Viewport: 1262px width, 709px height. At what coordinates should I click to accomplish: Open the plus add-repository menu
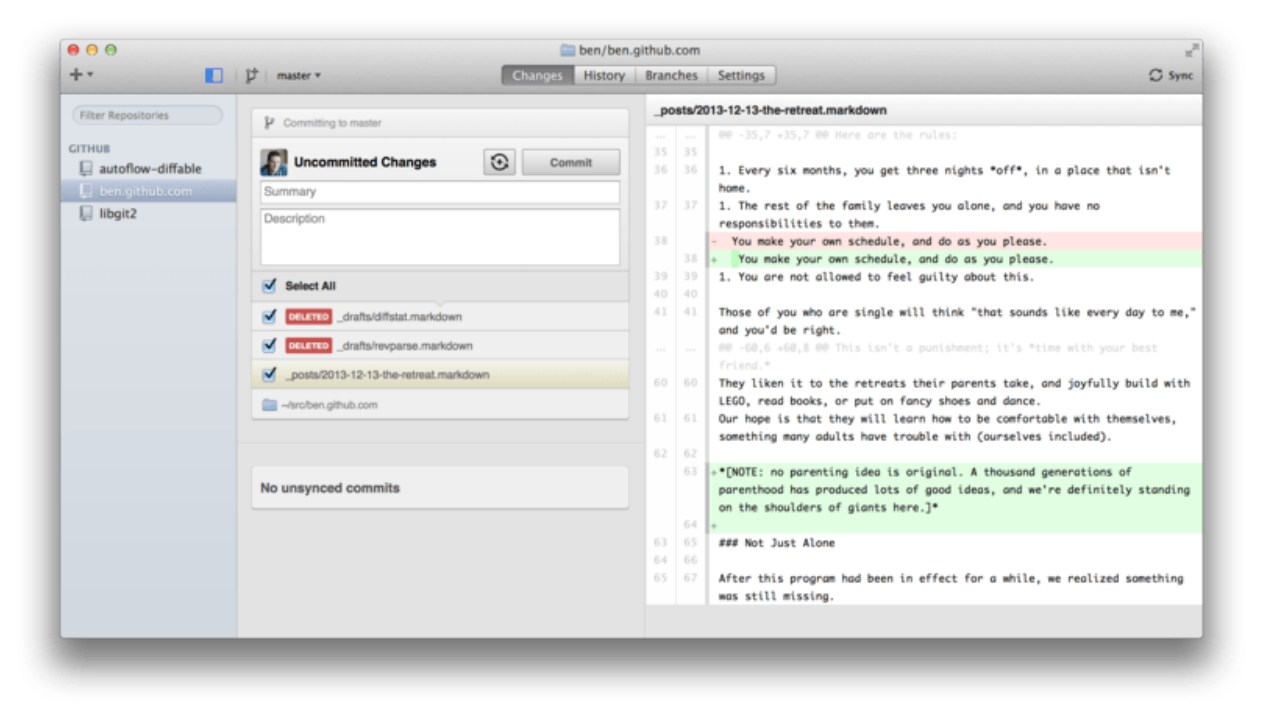click(x=81, y=75)
